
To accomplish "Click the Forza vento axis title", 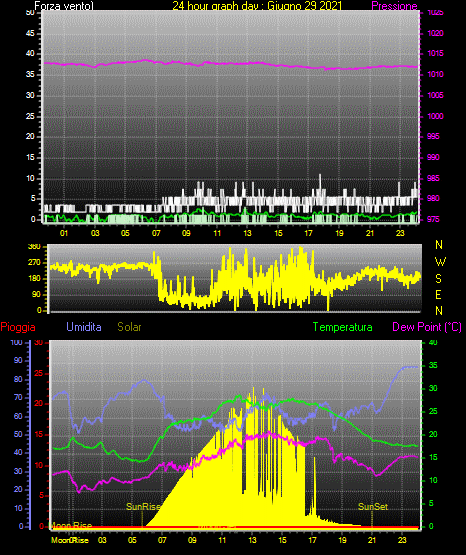I will 64,6.
